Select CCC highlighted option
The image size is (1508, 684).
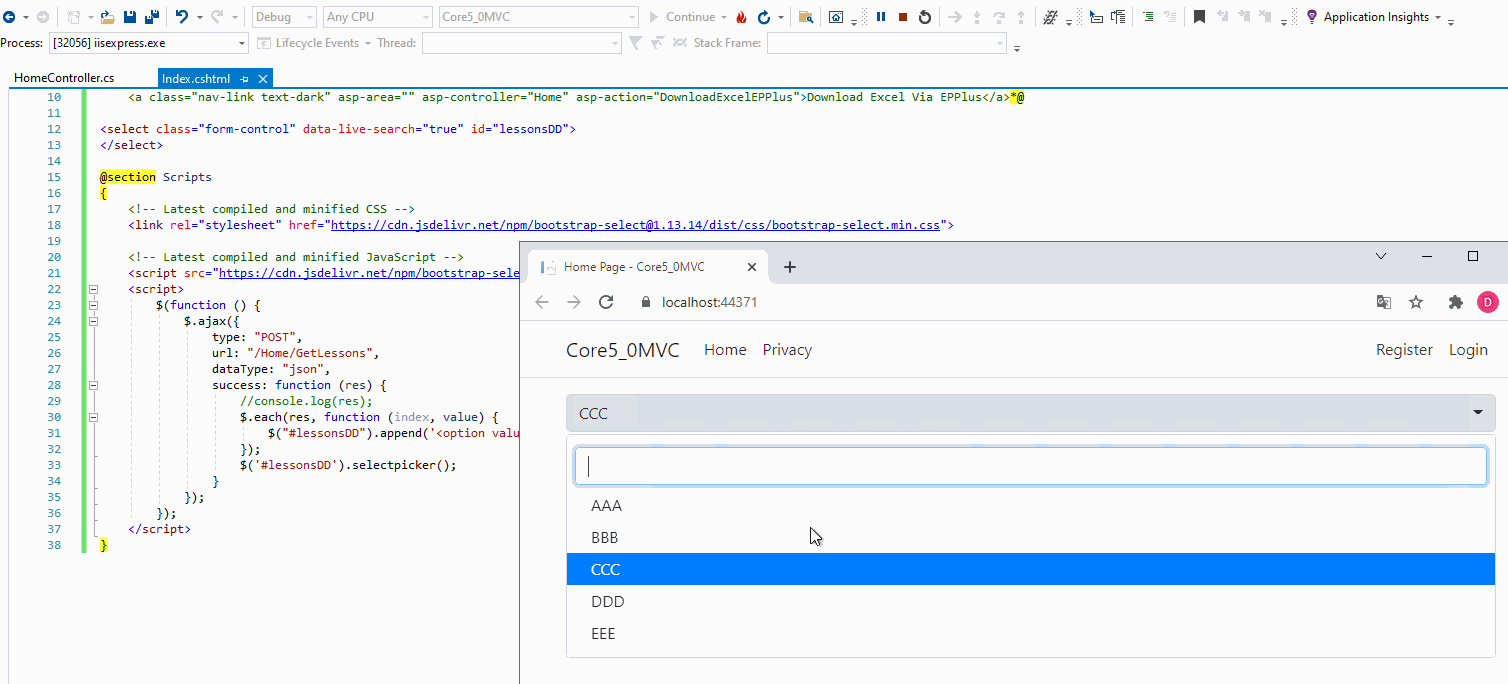(1030, 570)
